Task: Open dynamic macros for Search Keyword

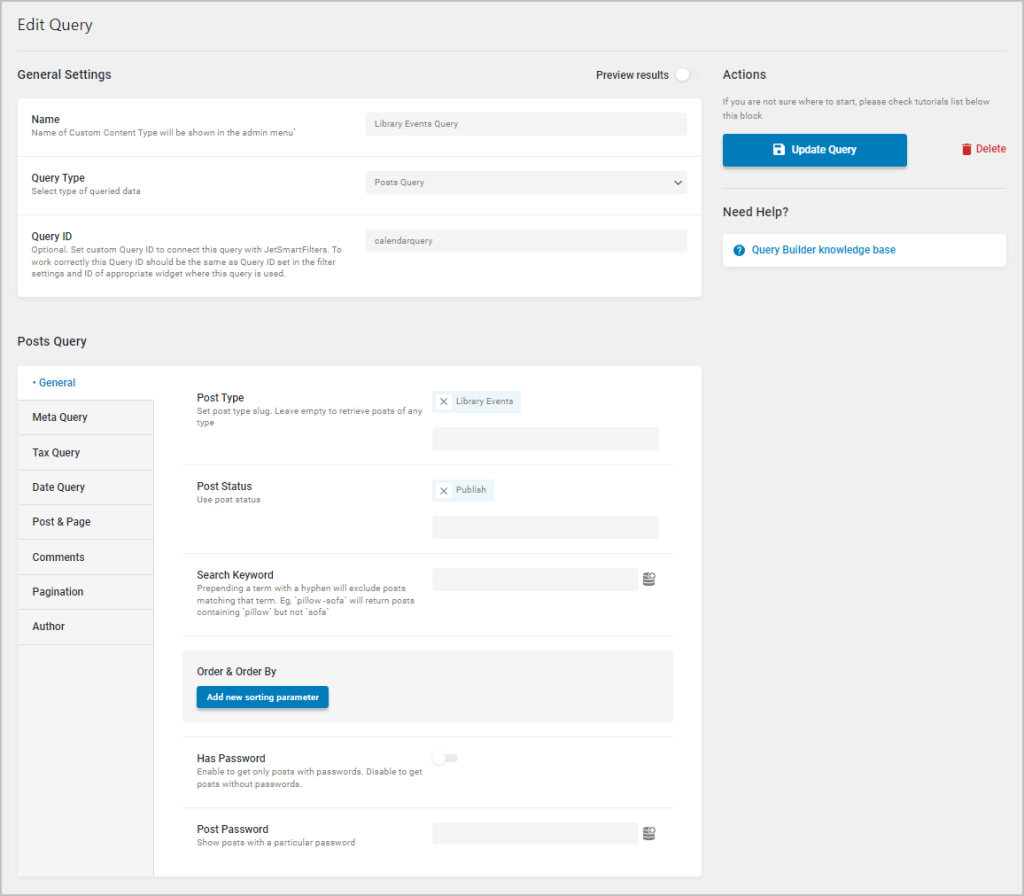Action: [x=649, y=578]
